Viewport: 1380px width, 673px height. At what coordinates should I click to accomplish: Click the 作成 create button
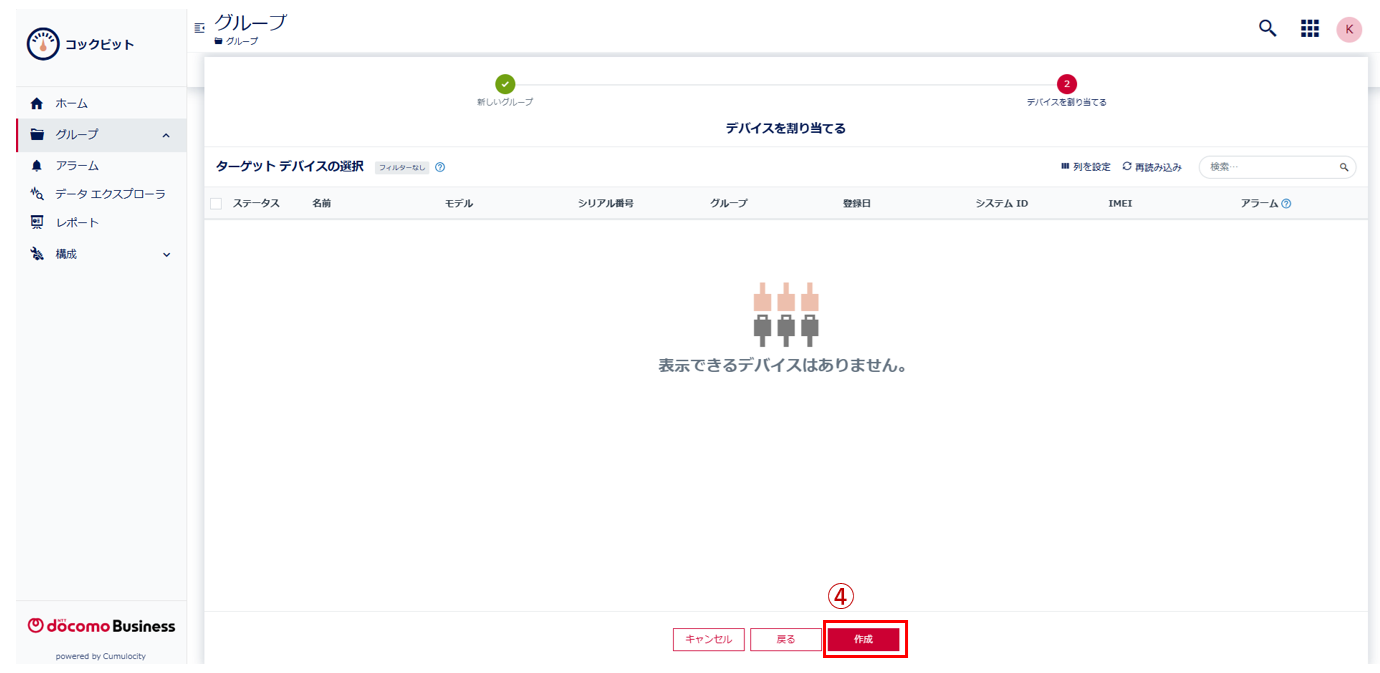click(x=864, y=639)
